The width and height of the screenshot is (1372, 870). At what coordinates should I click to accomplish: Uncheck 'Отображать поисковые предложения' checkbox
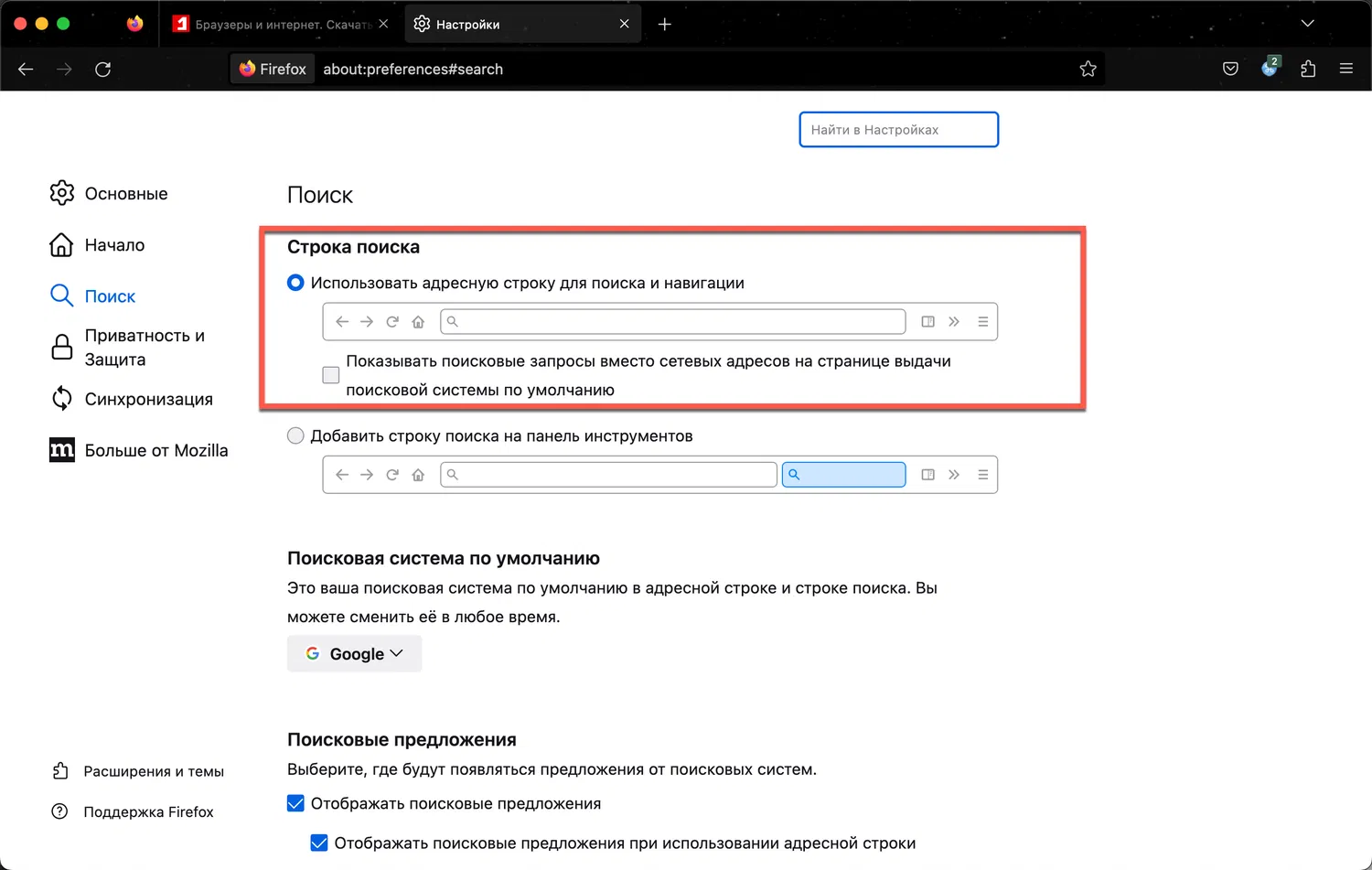click(x=295, y=804)
